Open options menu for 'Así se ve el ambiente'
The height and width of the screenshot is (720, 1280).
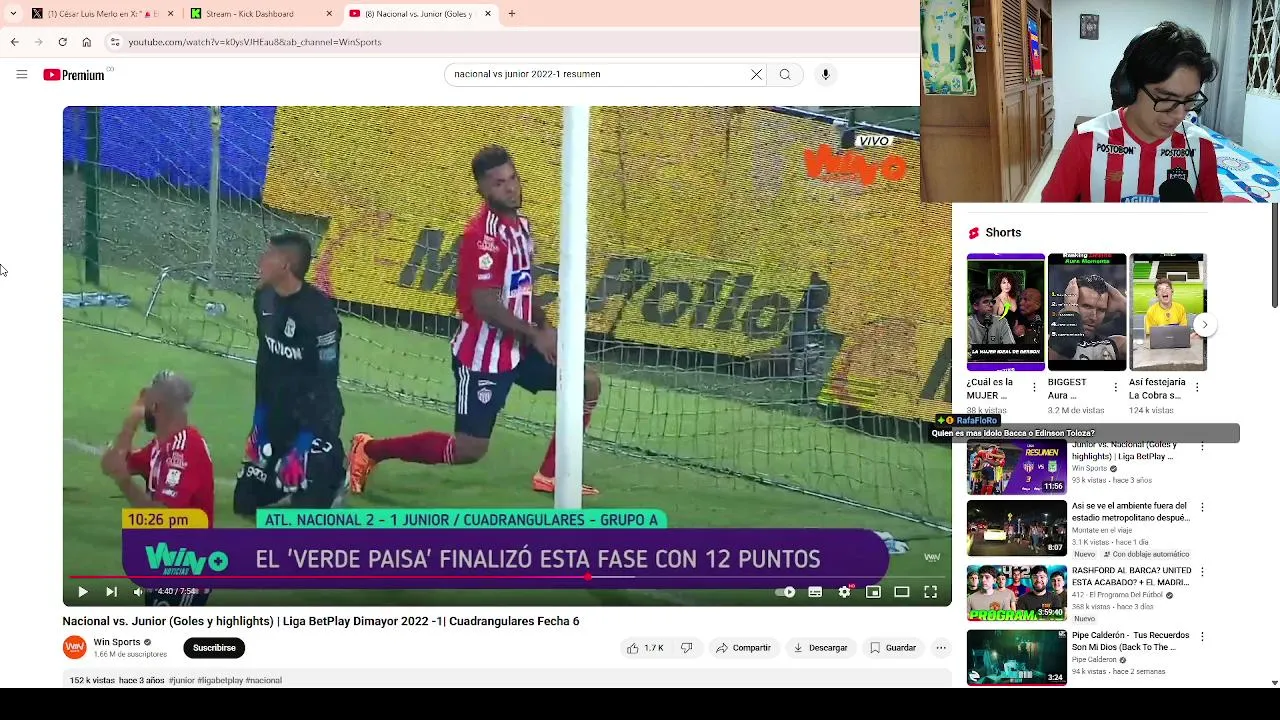[x=1202, y=507]
